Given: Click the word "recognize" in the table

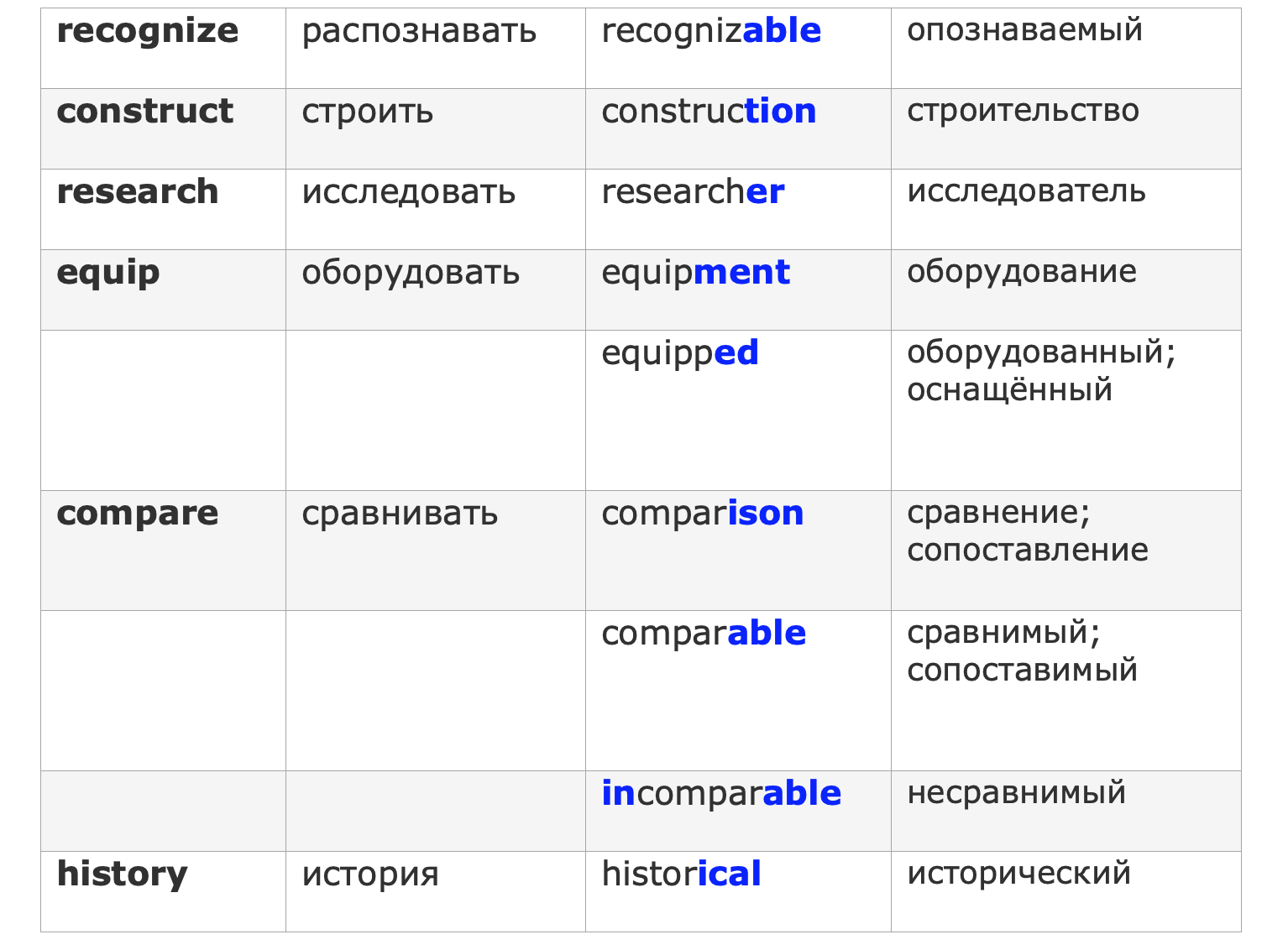Looking at the screenshot, I should coord(148,32).
